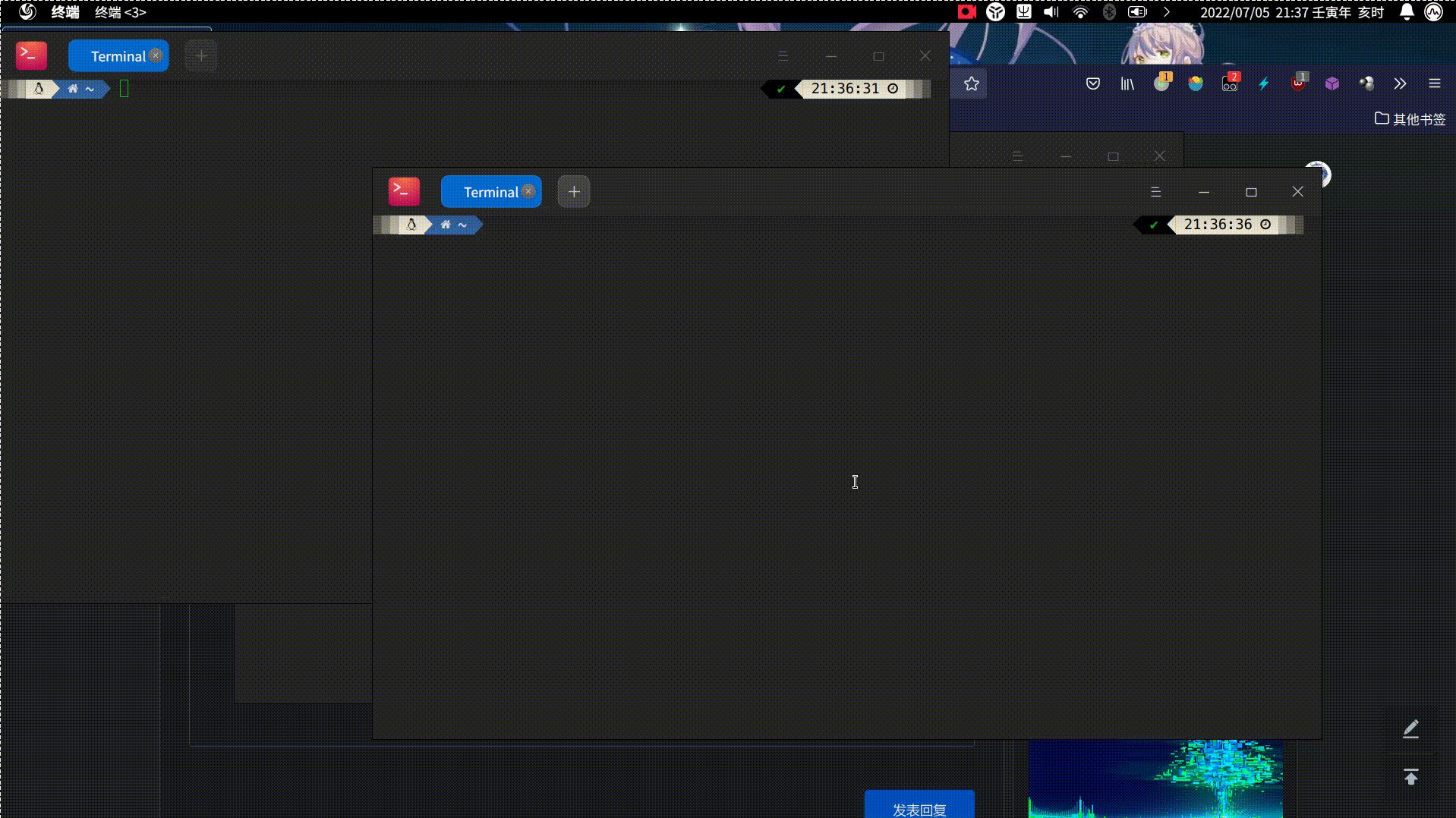
Task: Toggle Bluetooth in the system tray
Action: 1109,12
